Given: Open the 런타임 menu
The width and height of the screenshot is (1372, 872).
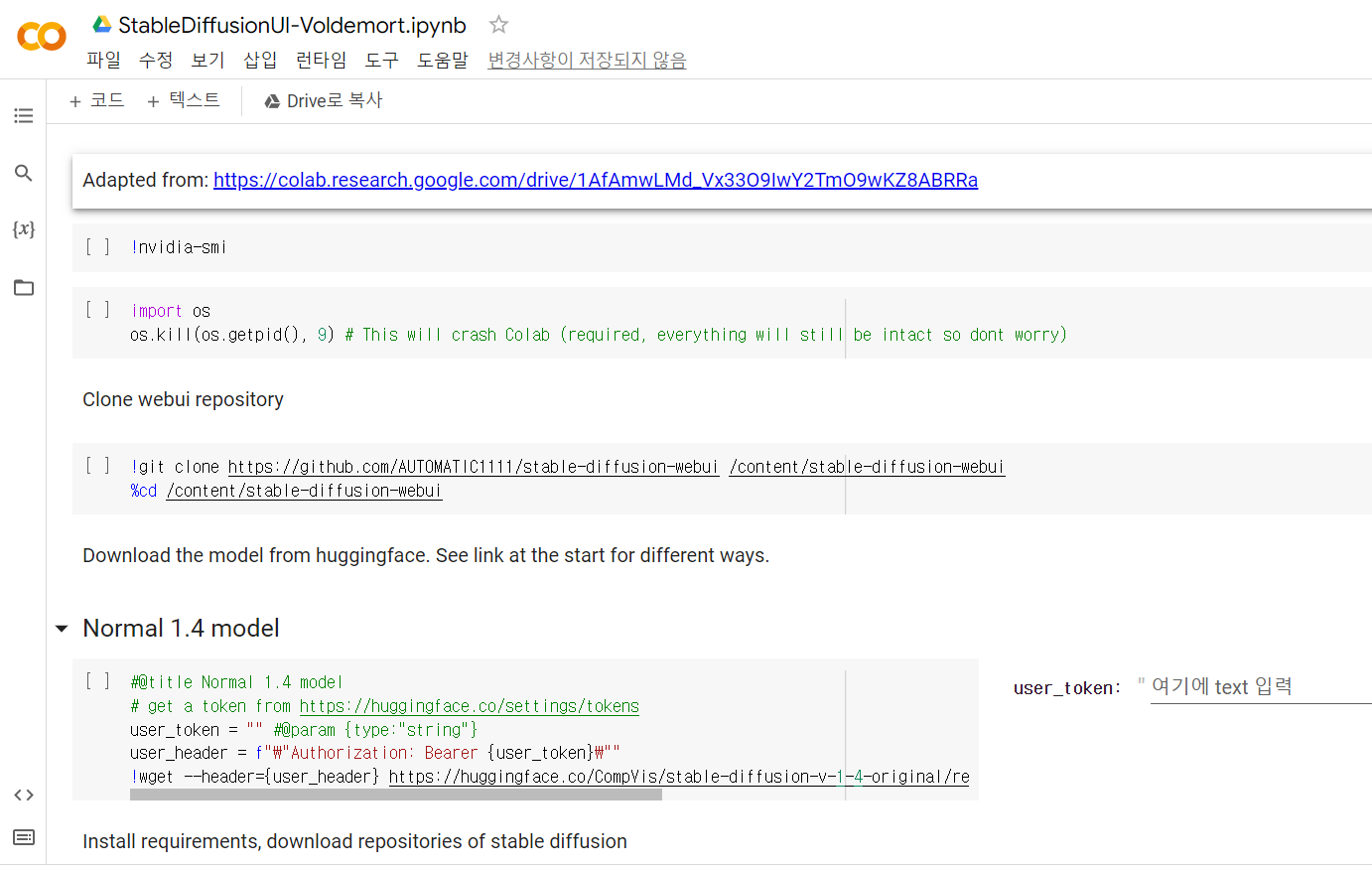Looking at the screenshot, I should pos(322,60).
